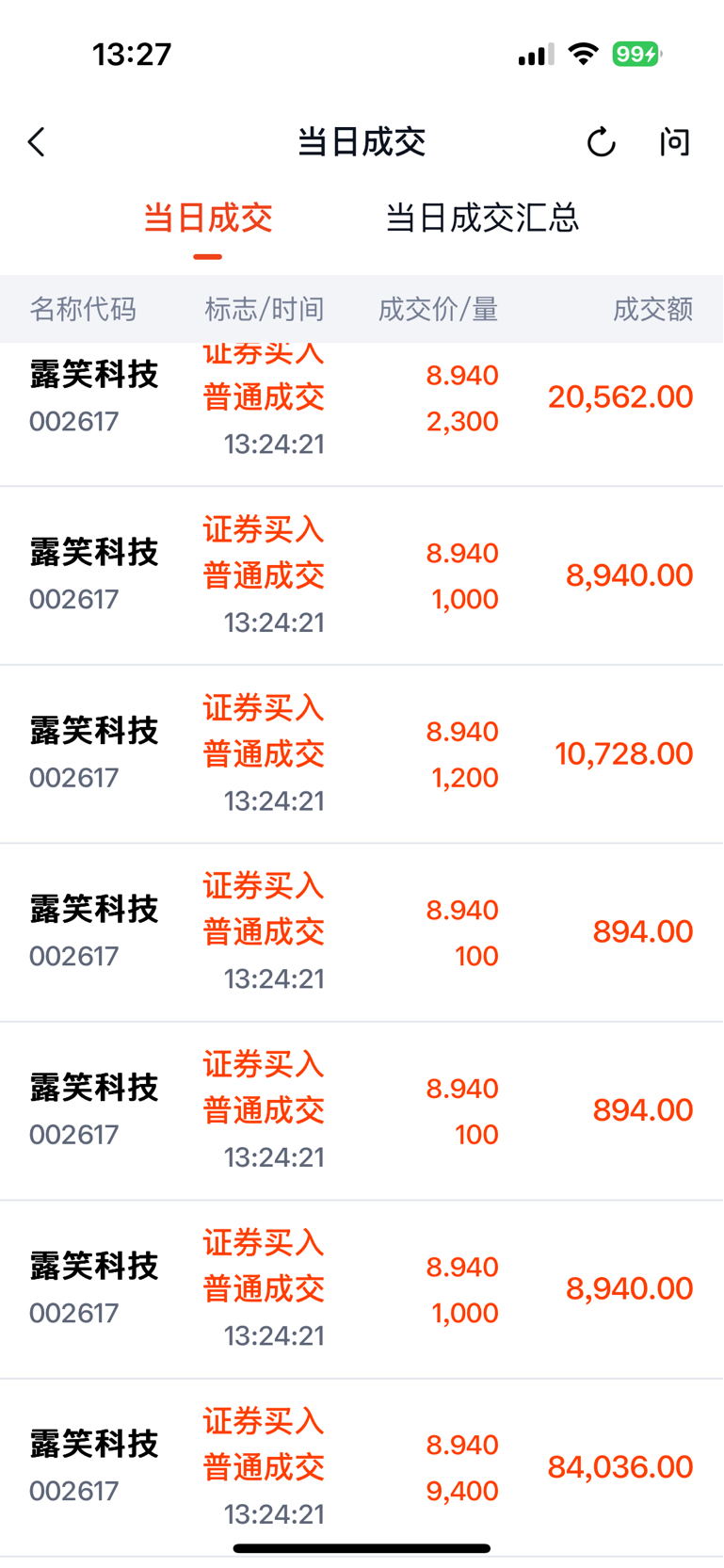
Task: Tap the 1,200 share quantity
Action: [x=465, y=778]
